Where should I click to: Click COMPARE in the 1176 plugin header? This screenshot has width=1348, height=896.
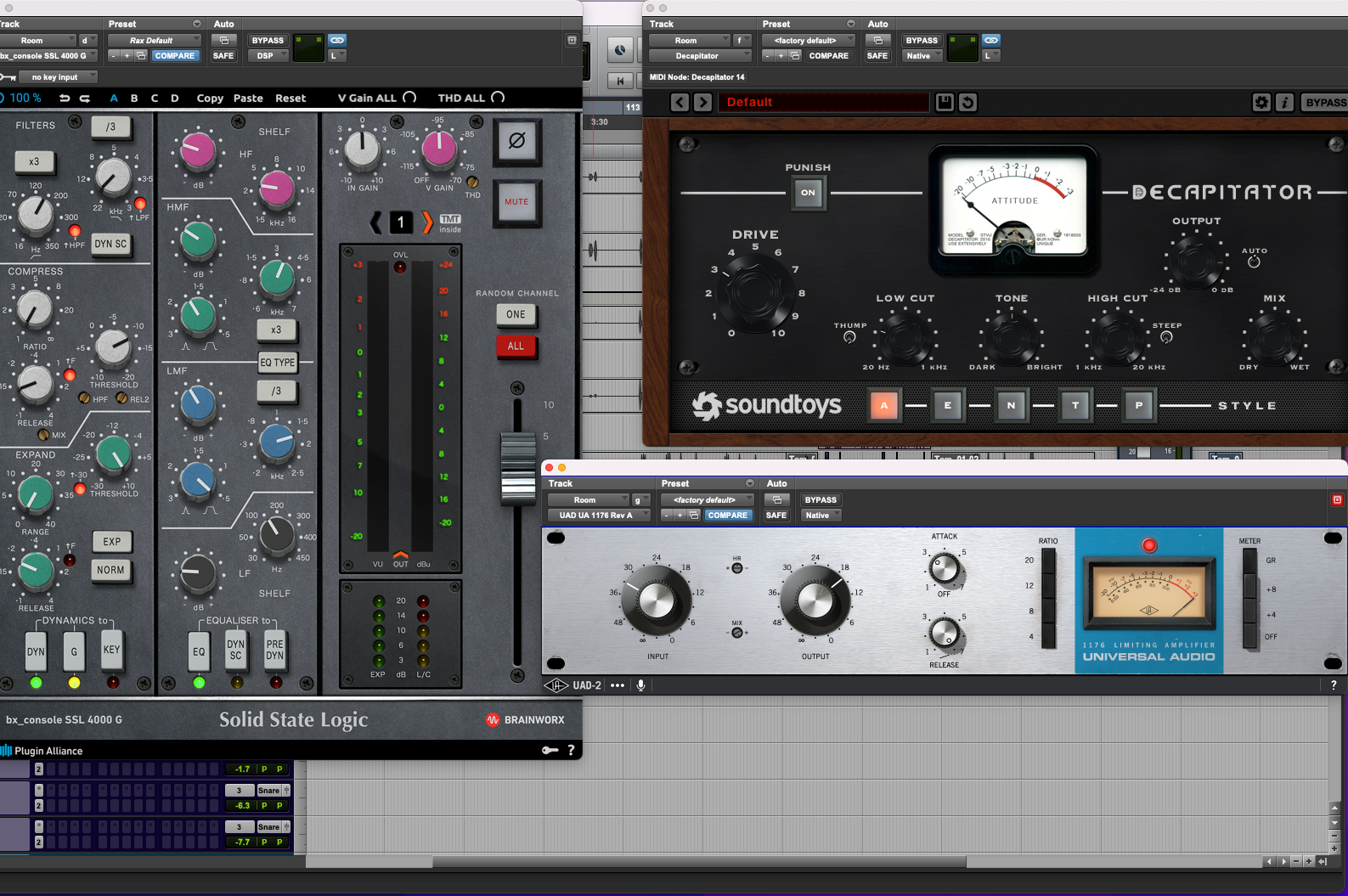[728, 516]
